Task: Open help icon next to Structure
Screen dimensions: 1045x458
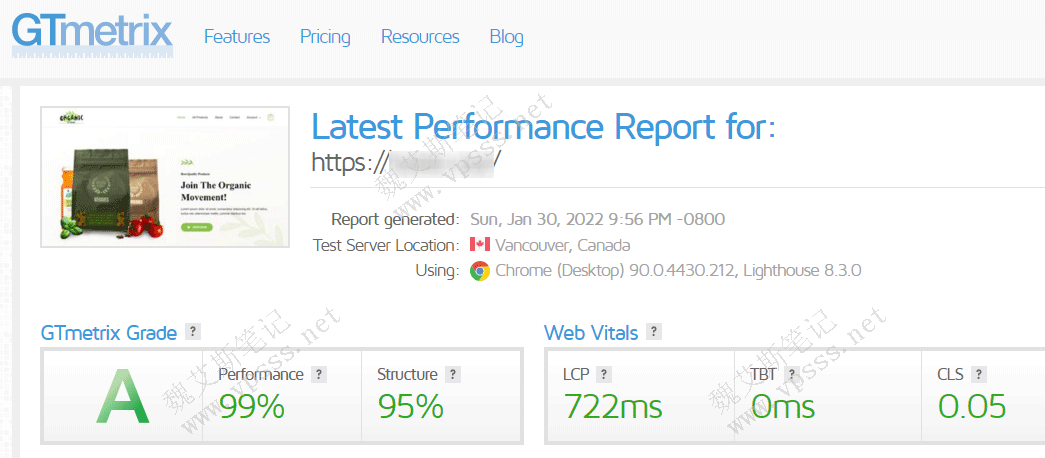Action: point(453,374)
